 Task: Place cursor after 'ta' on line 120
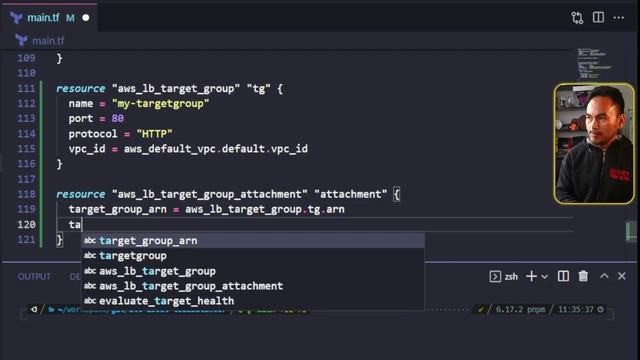pyautogui.click(x=82, y=224)
